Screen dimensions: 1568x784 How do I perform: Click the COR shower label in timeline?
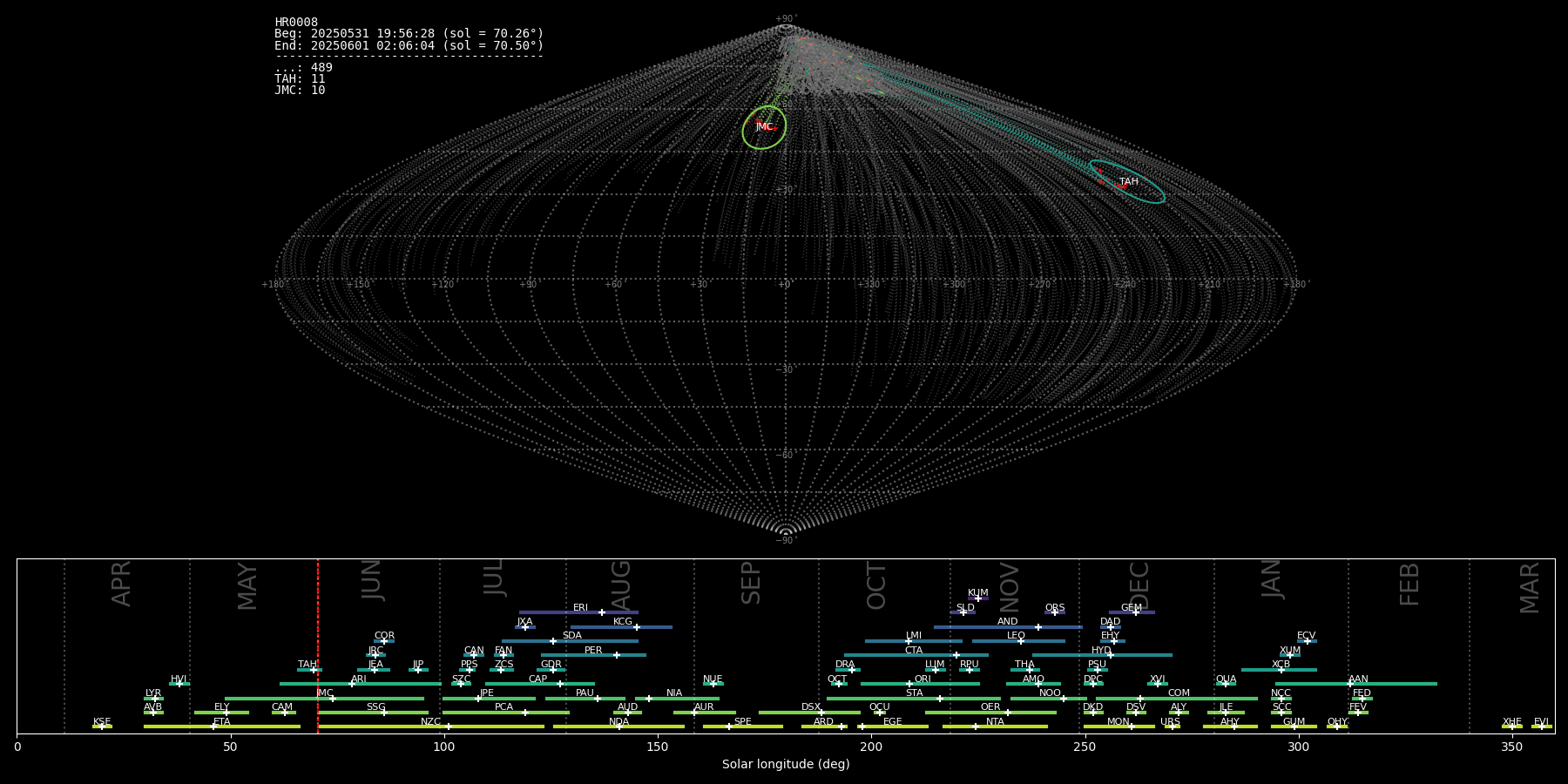tap(384, 636)
